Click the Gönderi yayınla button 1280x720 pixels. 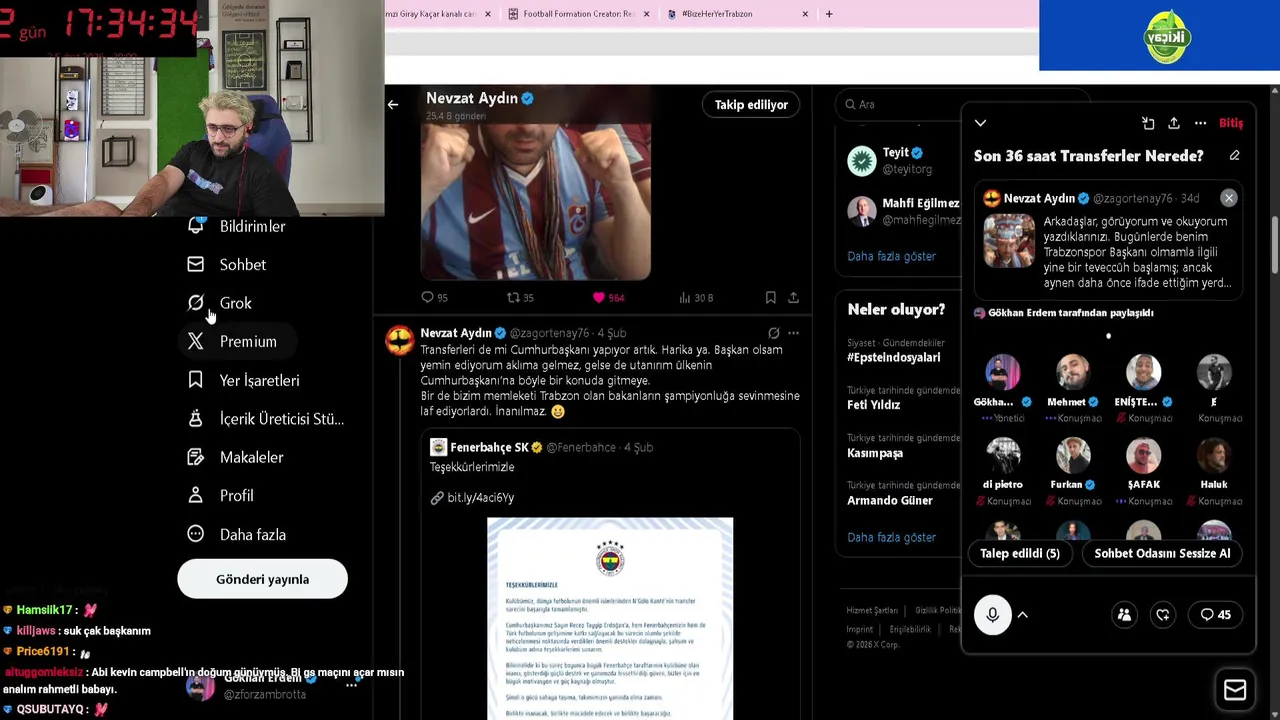tap(262, 579)
